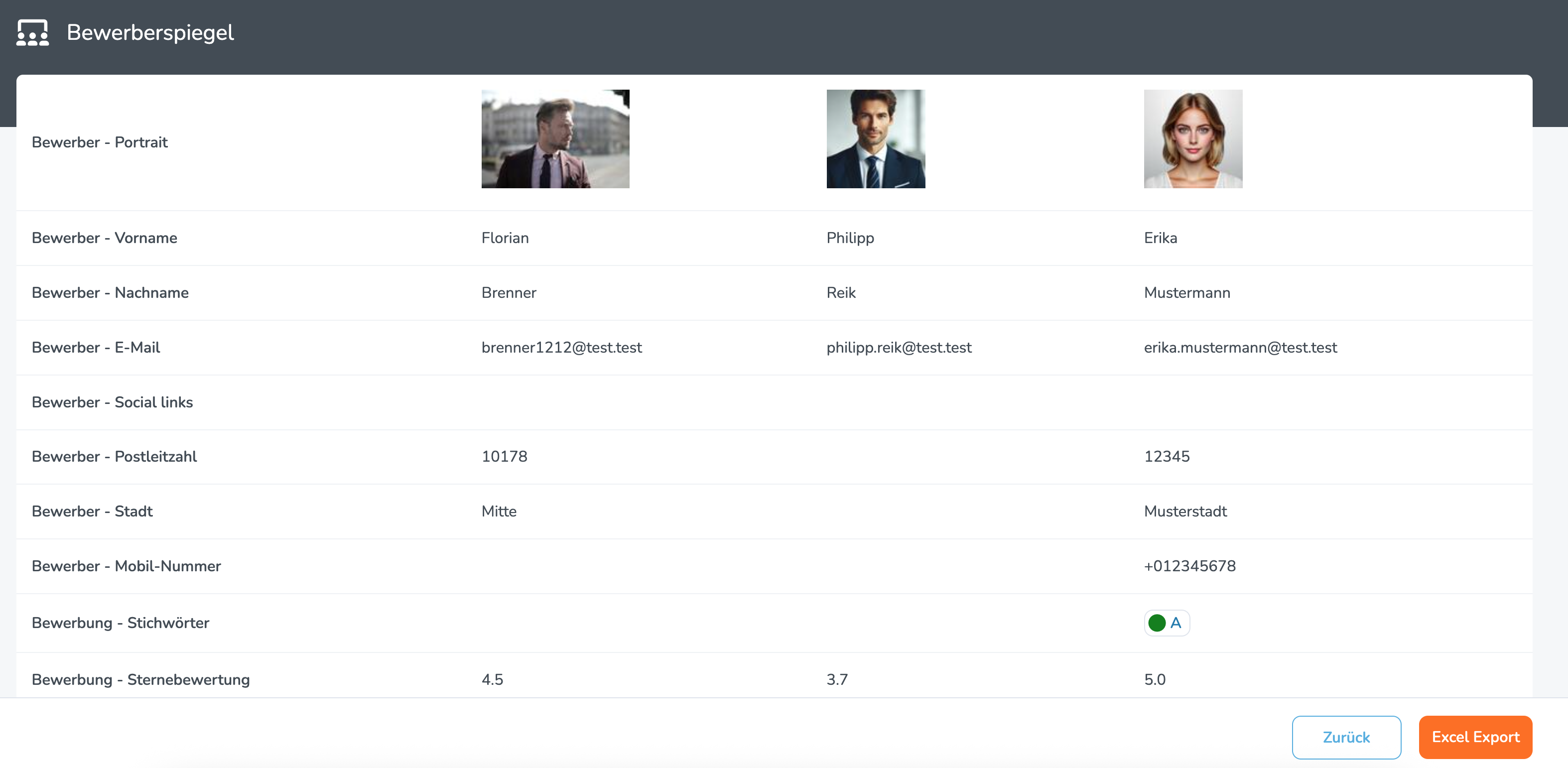The height and width of the screenshot is (768, 1568).
Task: Click the row label Bewerber - Social links
Action: tap(112, 402)
